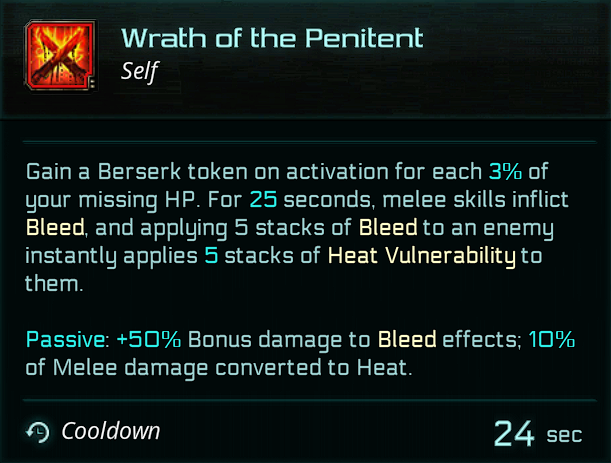This screenshot has width=611, height=463.
Task: Click the highlighted "5" before "stacks of Heat"
Action: click(x=239, y=256)
